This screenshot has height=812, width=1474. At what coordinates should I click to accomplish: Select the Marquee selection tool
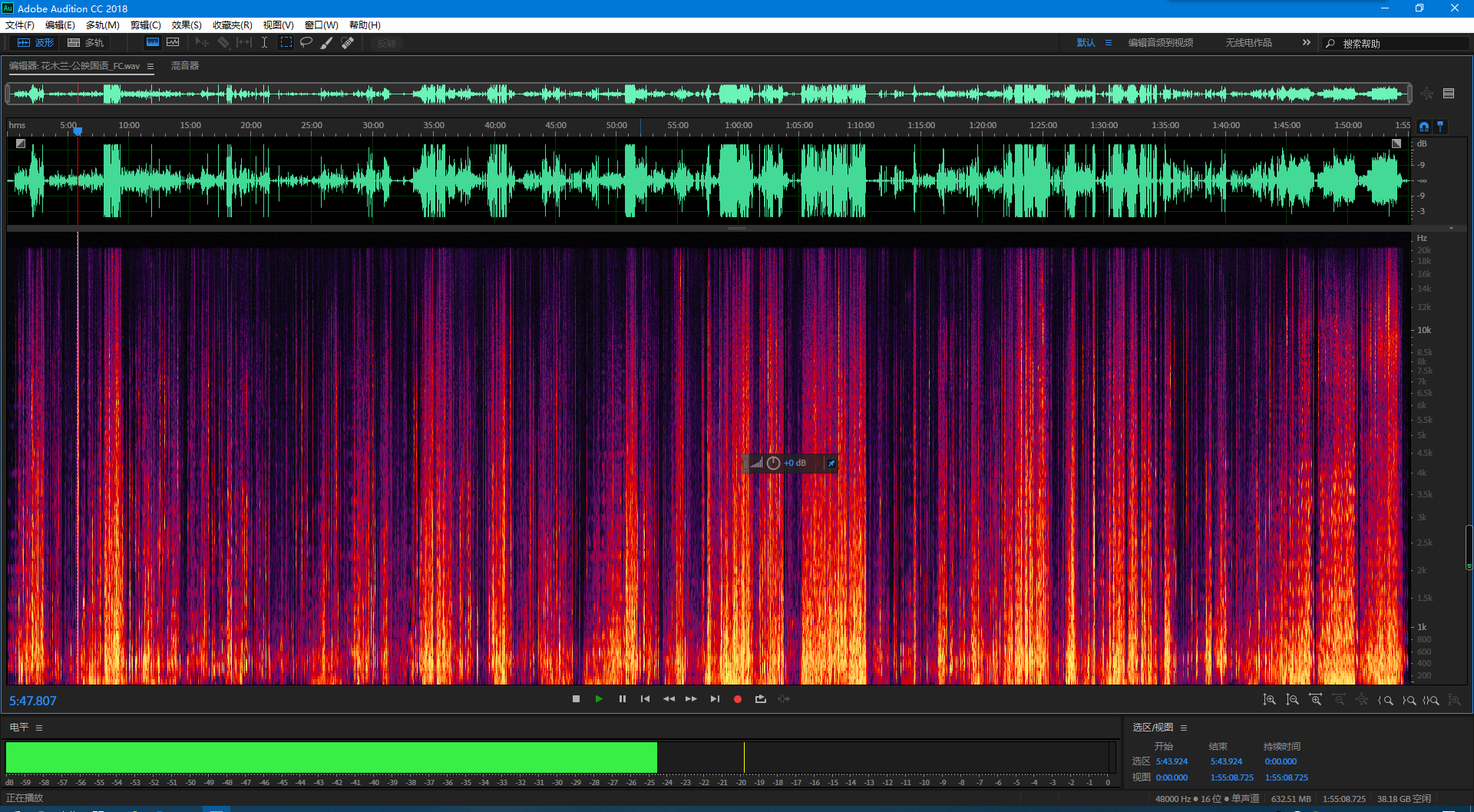pos(286,43)
